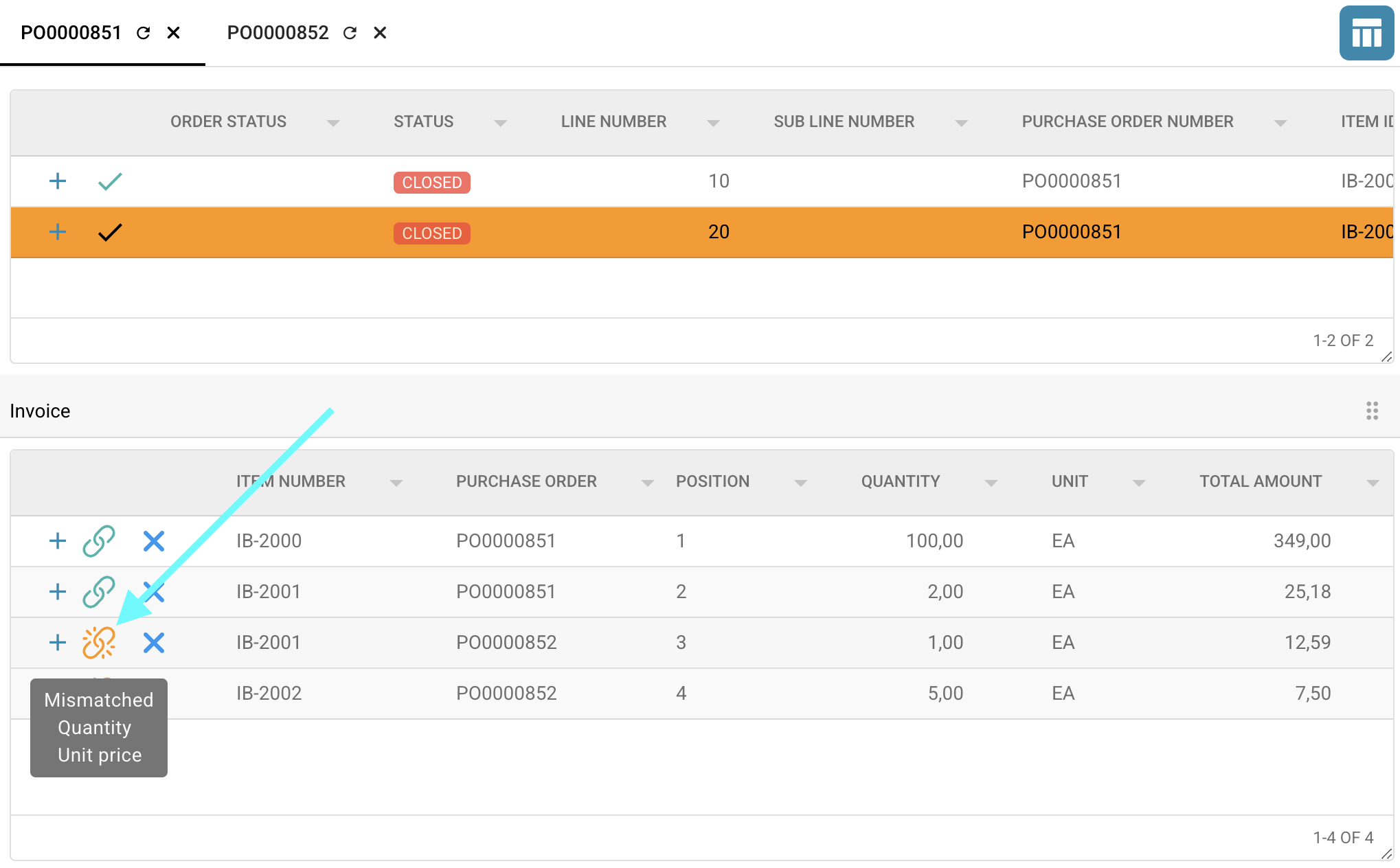Expand the IB-2000 invoice row plus sign
Screen dimensions: 1400x868
(x=58, y=541)
